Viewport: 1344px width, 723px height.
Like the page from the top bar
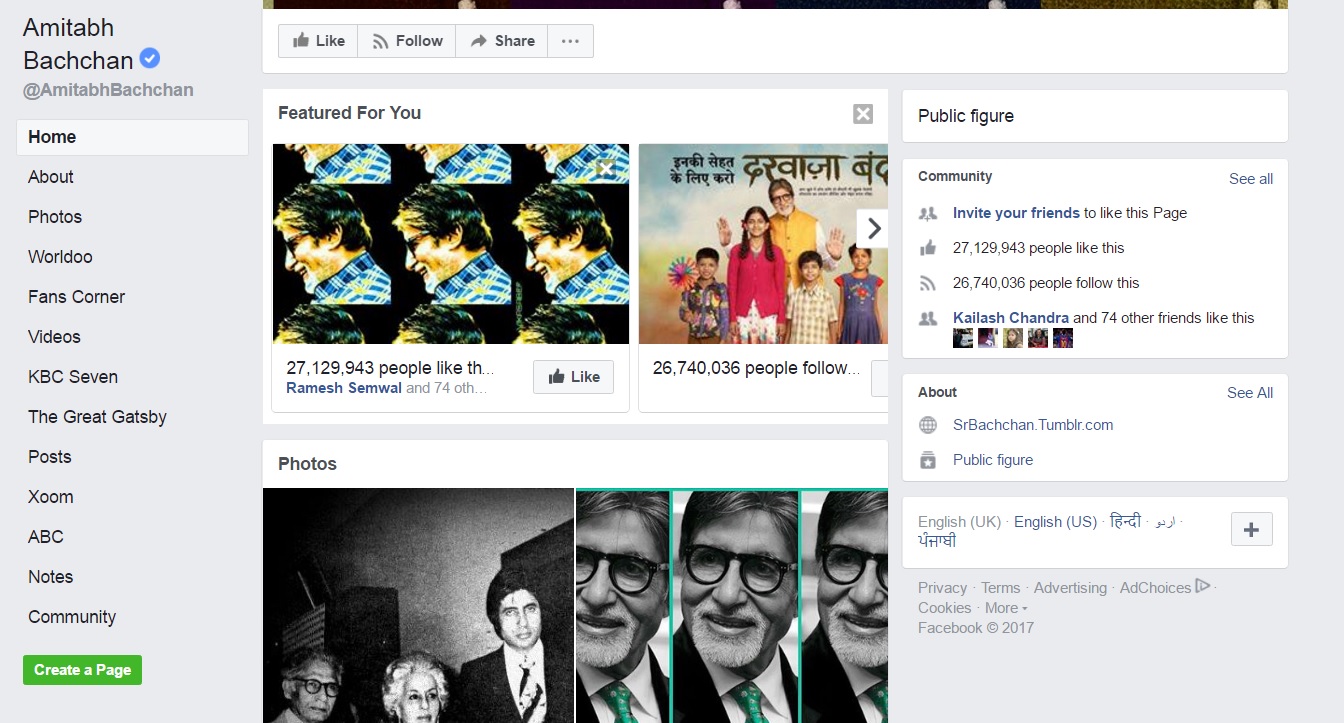(318, 41)
